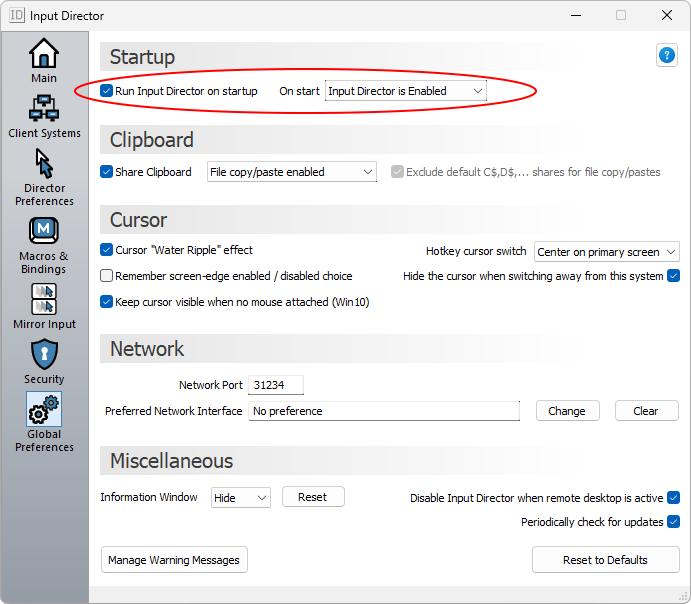Open the File copy/paste enabled dropdown
This screenshot has height=604, width=691.
click(291, 172)
